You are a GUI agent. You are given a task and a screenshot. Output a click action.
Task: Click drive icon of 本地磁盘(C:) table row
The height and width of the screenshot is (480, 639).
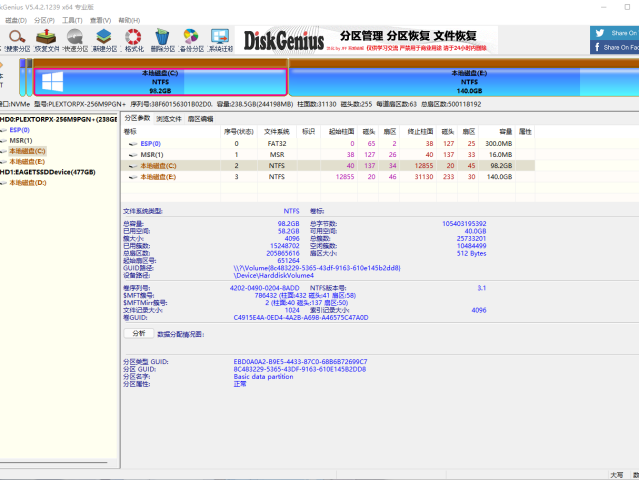[133, 166]
